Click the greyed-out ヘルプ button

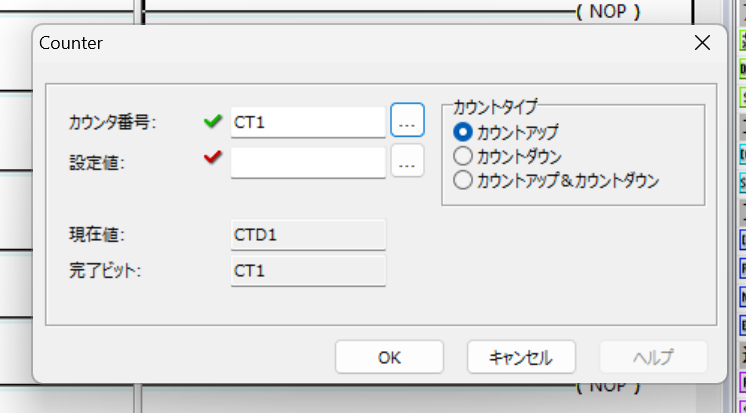point(653,357)
